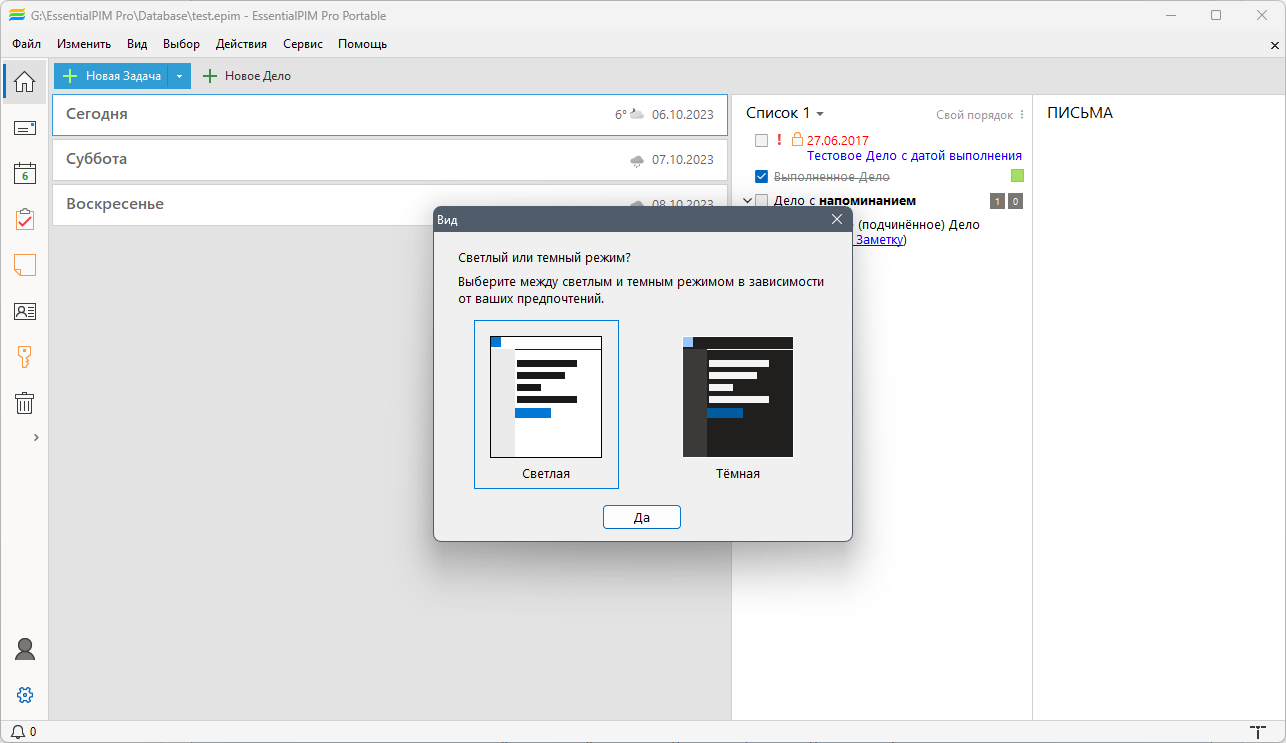
Task: Collapse the Дело с напоминанием subtasks
Action: point(747,200)
